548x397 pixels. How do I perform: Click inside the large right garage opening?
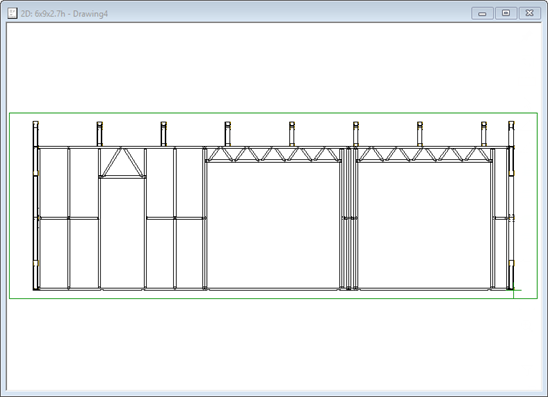pyautogui.click(x=425, y=225)
